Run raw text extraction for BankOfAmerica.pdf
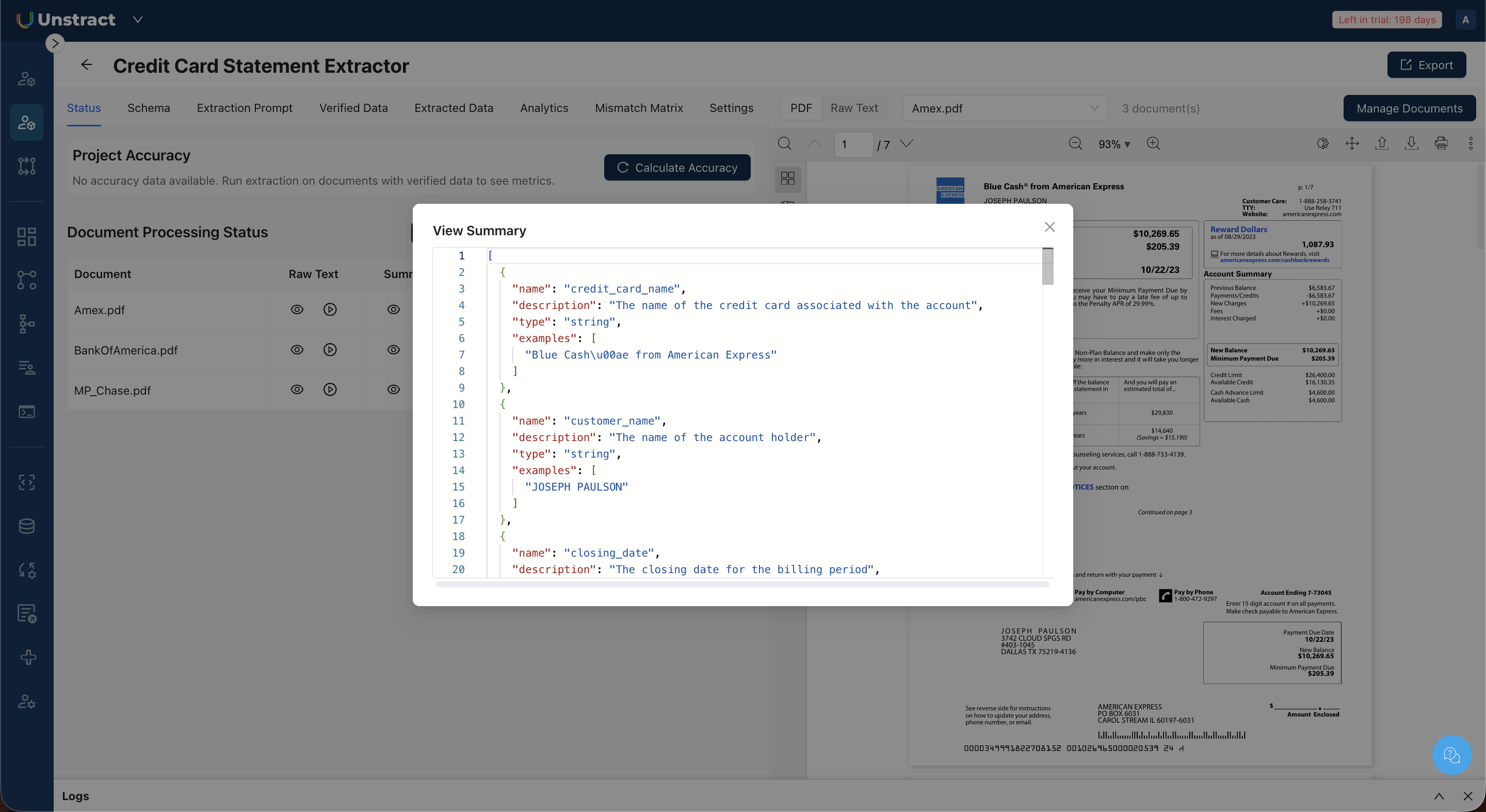This screenshot has width=1486, height=812. [x=330, y=349]
